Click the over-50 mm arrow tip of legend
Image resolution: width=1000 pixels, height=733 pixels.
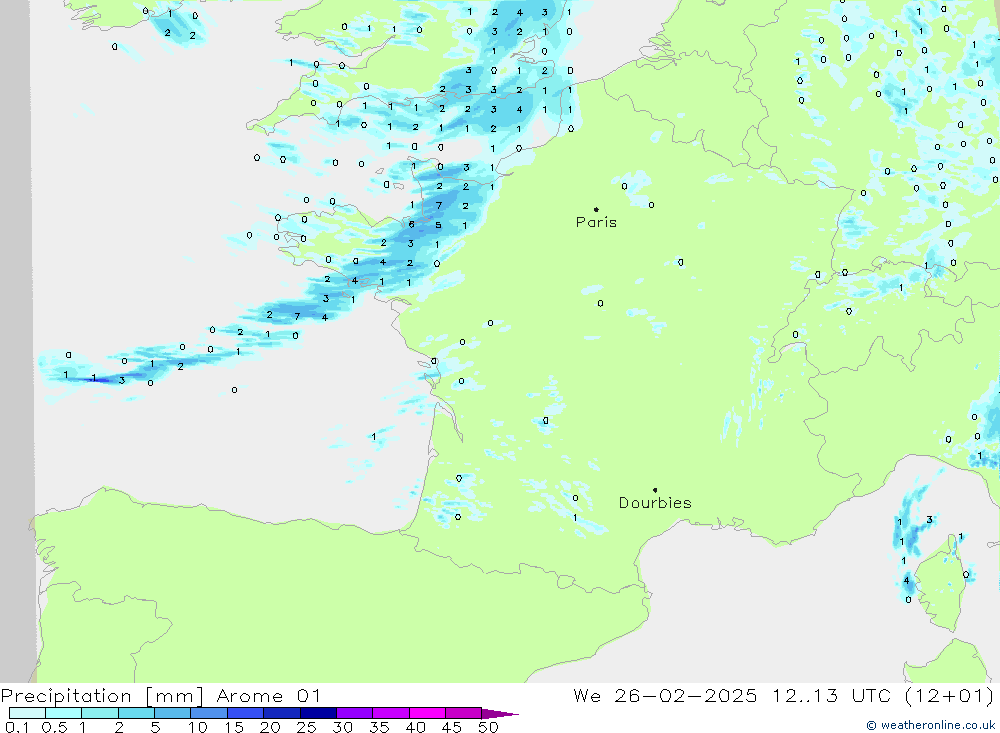(499, 713)
